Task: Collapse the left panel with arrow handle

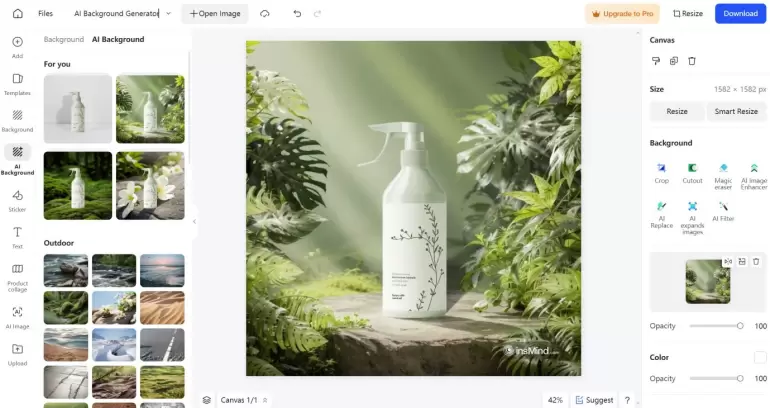Action: click(x=194, y=222)
